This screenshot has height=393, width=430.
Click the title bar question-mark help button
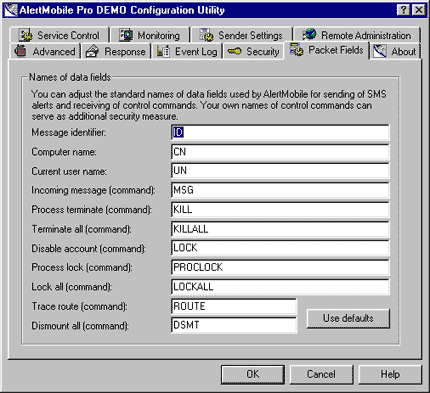click(403, 10)
